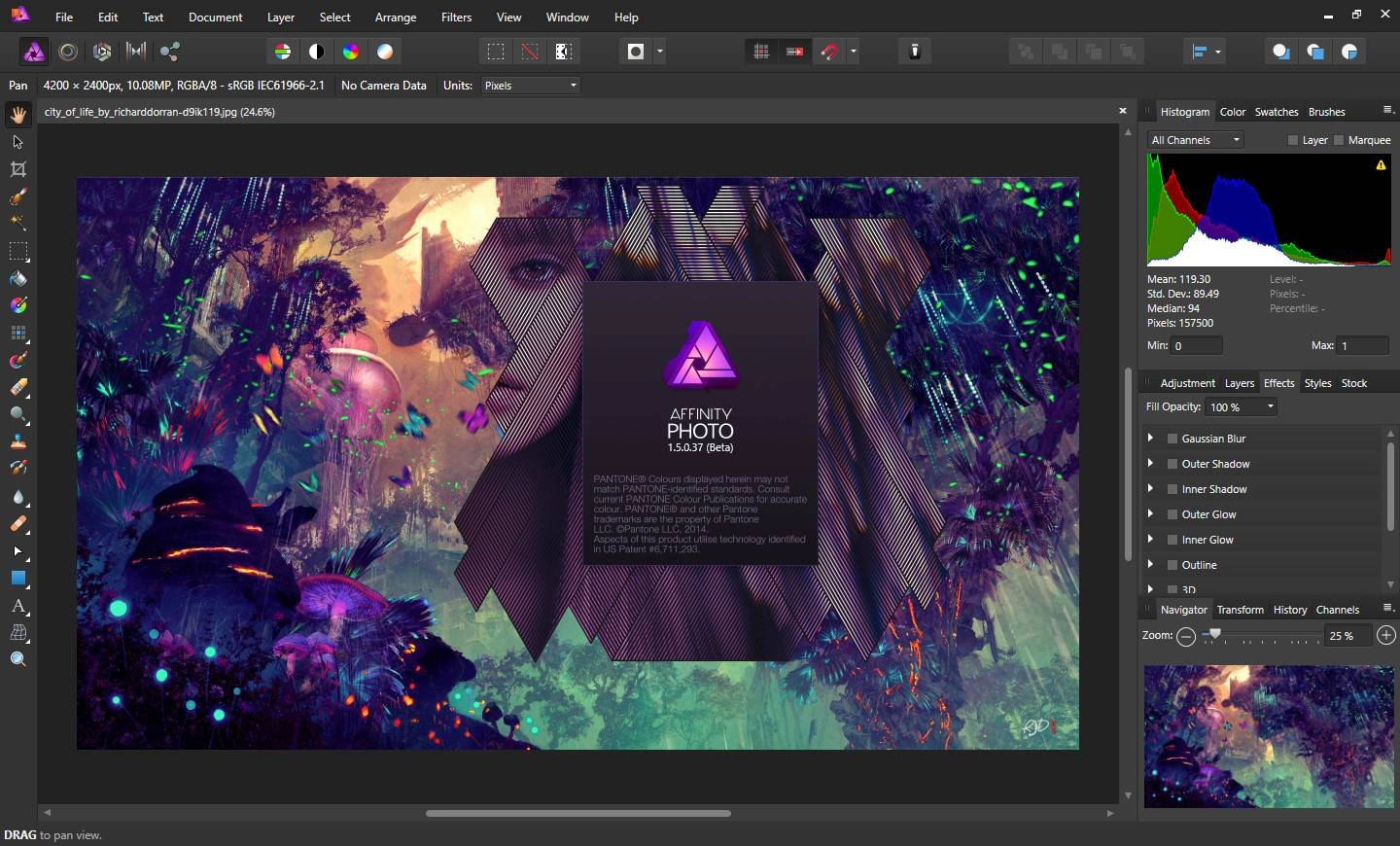
Task: Select the Selection Brush tool
Action: pyautogui.click(x=18, y=196)
